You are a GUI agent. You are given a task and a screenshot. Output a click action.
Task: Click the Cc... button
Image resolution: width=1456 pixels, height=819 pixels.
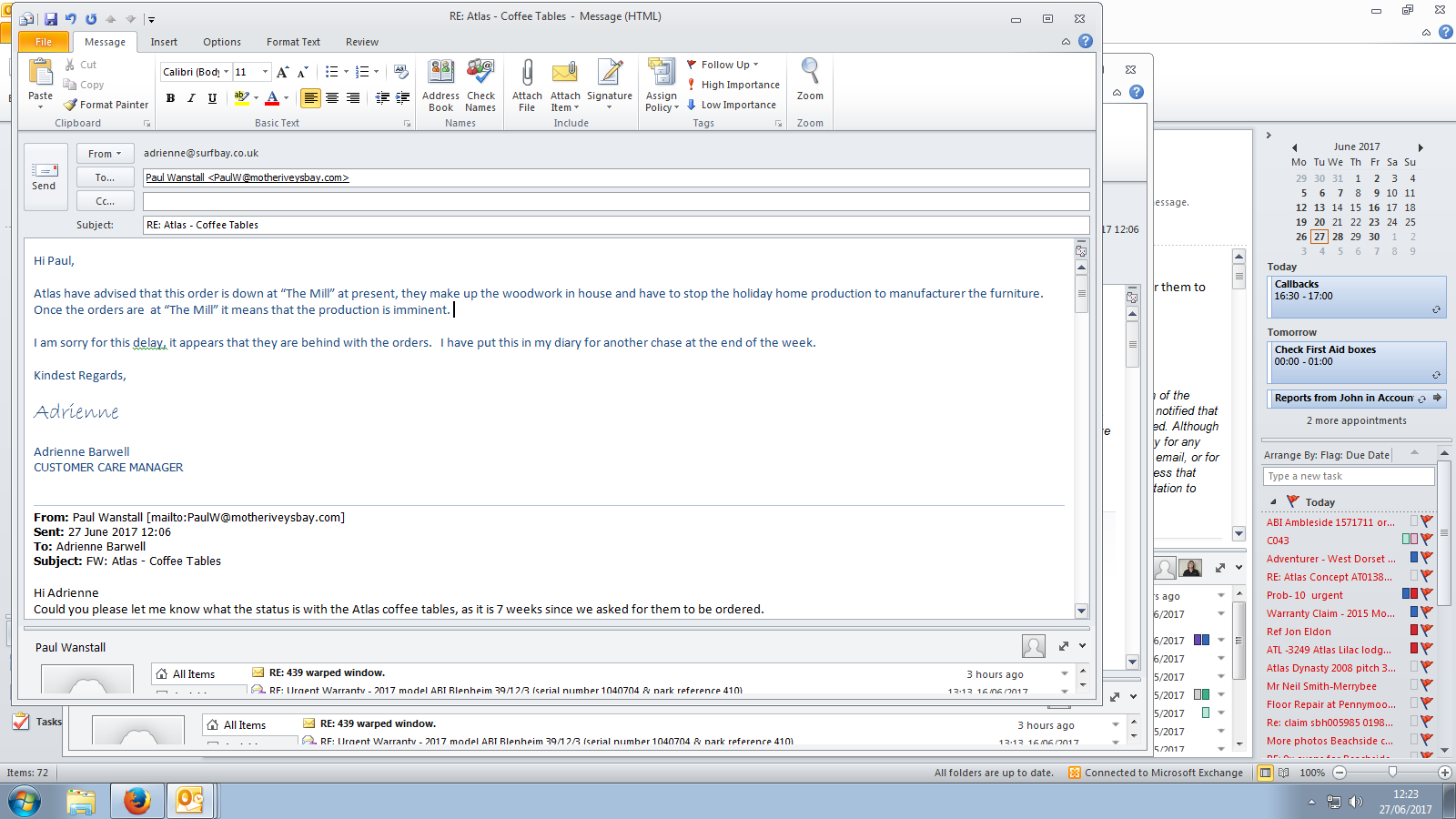point(105,201)
